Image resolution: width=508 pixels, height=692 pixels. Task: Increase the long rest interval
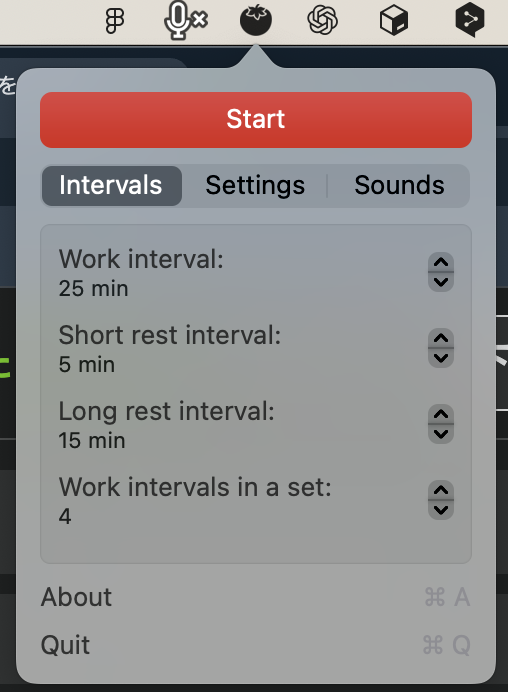click(441, 414)
